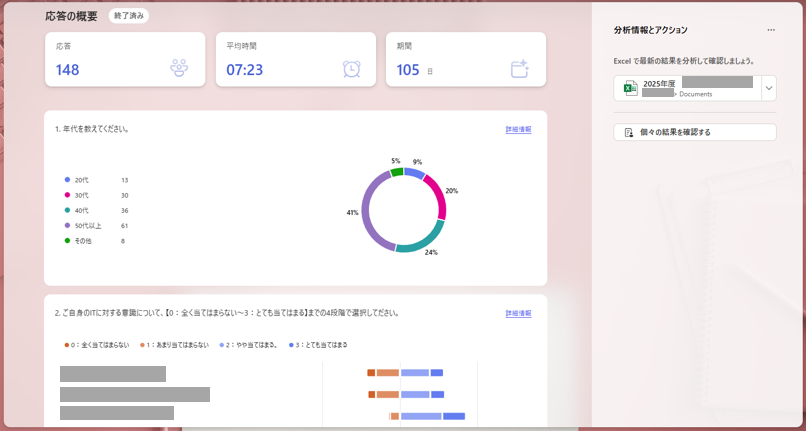Screen dimensions: 807x433
Task: Click the icon beside 個々の結果を確認する
Action: point(628,132)
